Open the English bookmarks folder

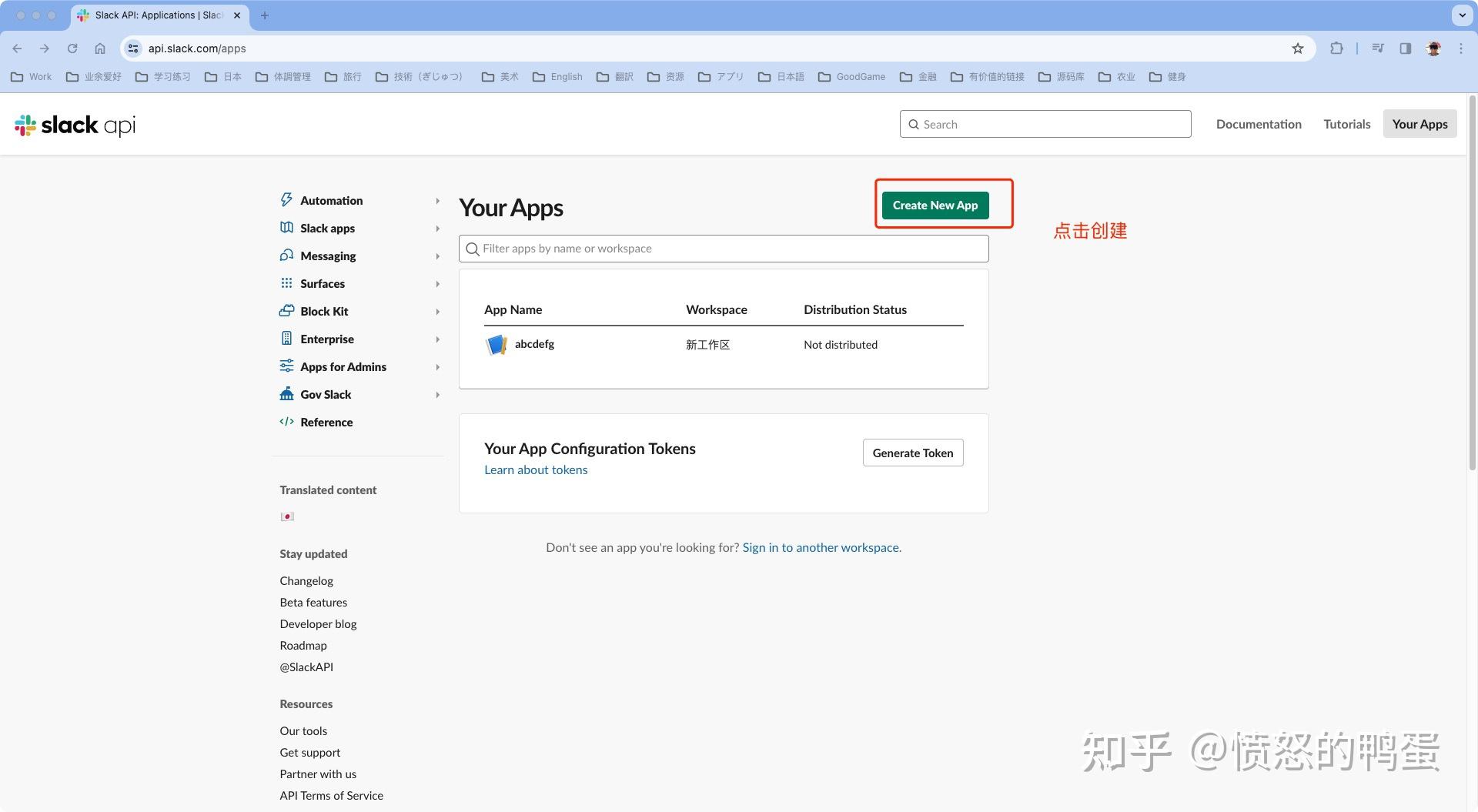pos(558,77)
